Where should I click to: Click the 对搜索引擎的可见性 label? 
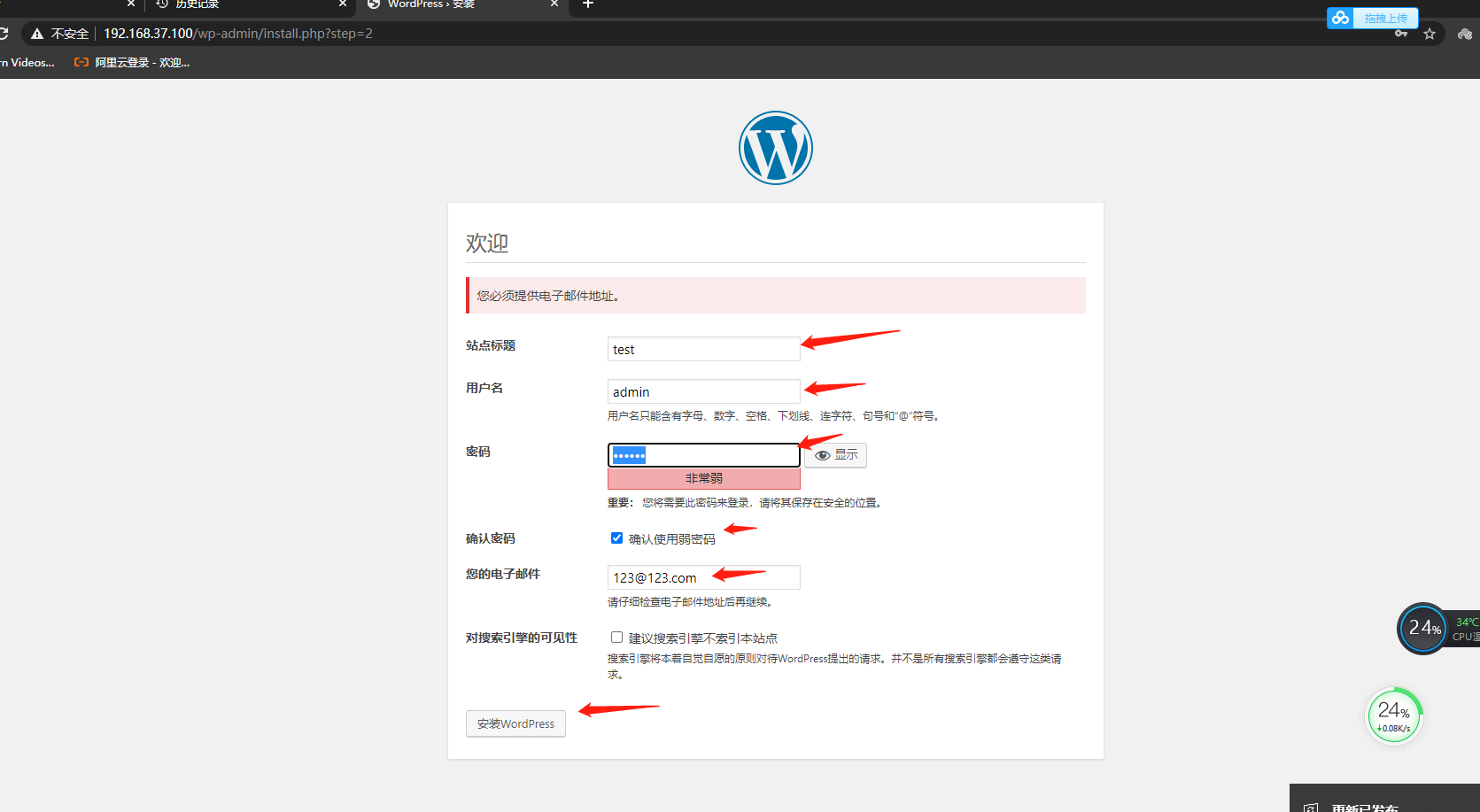[x=522, y=638]
